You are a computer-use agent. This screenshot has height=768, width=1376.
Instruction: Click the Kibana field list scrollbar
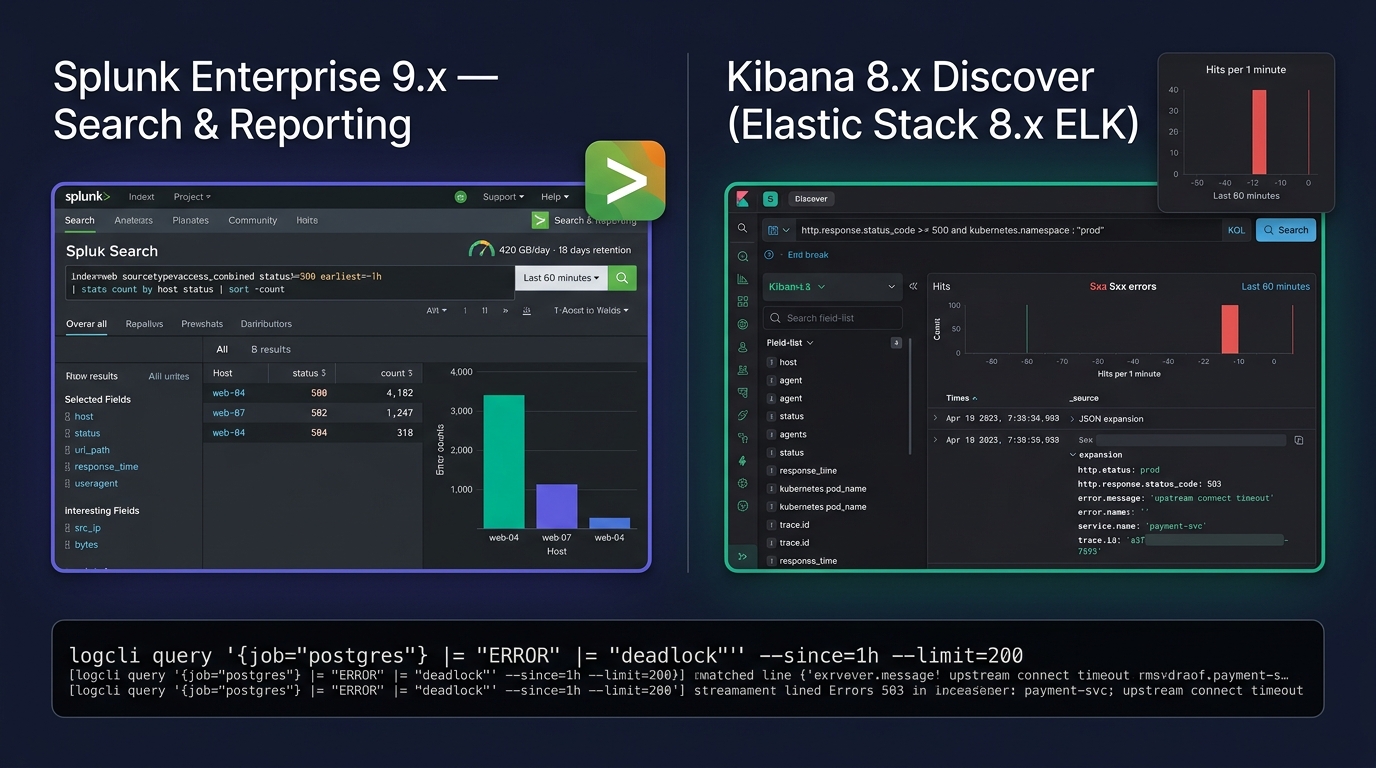910,396
